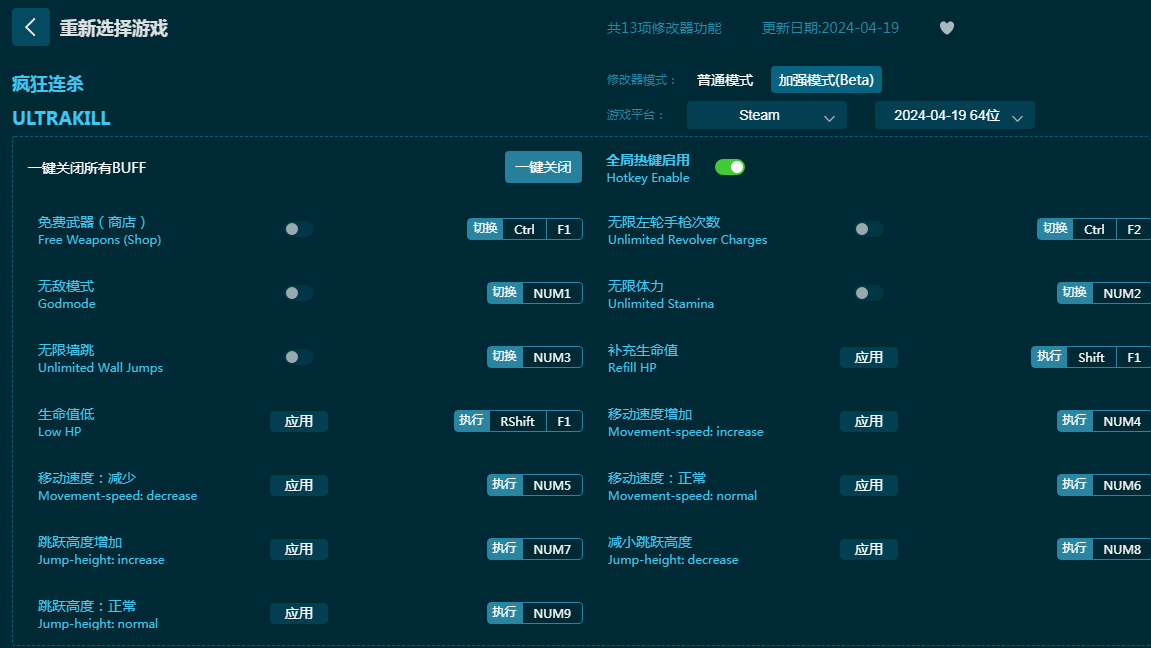Click F1 key field for Free Weapons
This screenshot has height=648, width=1151.
(564, 229)
